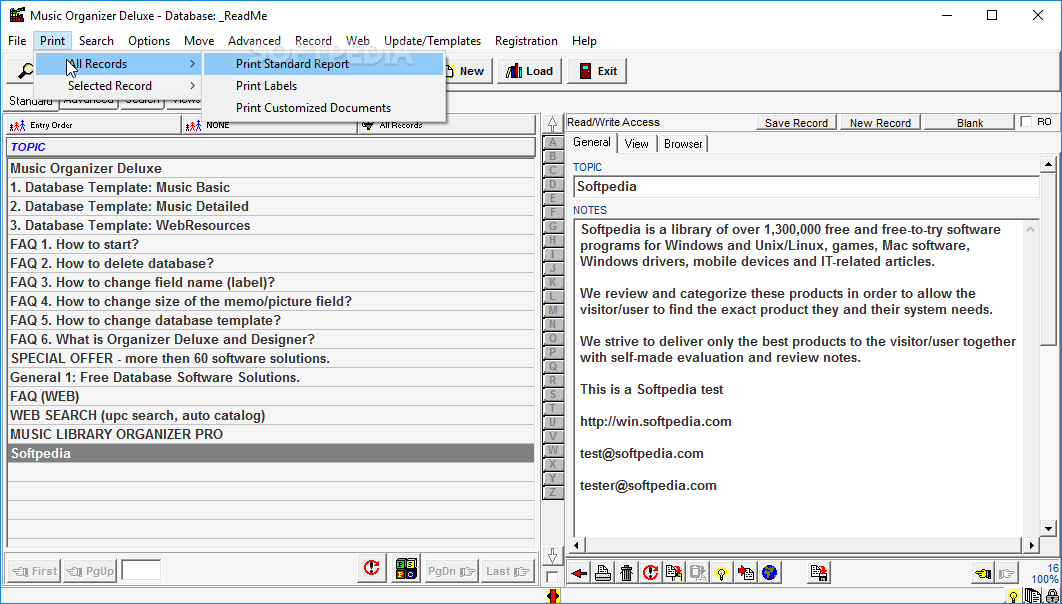Image resolution: width=1062 pixels, height=604 pixels.
Task: Select row 'FAQ 1. How to start?'
Action: (x=271, y=244)
